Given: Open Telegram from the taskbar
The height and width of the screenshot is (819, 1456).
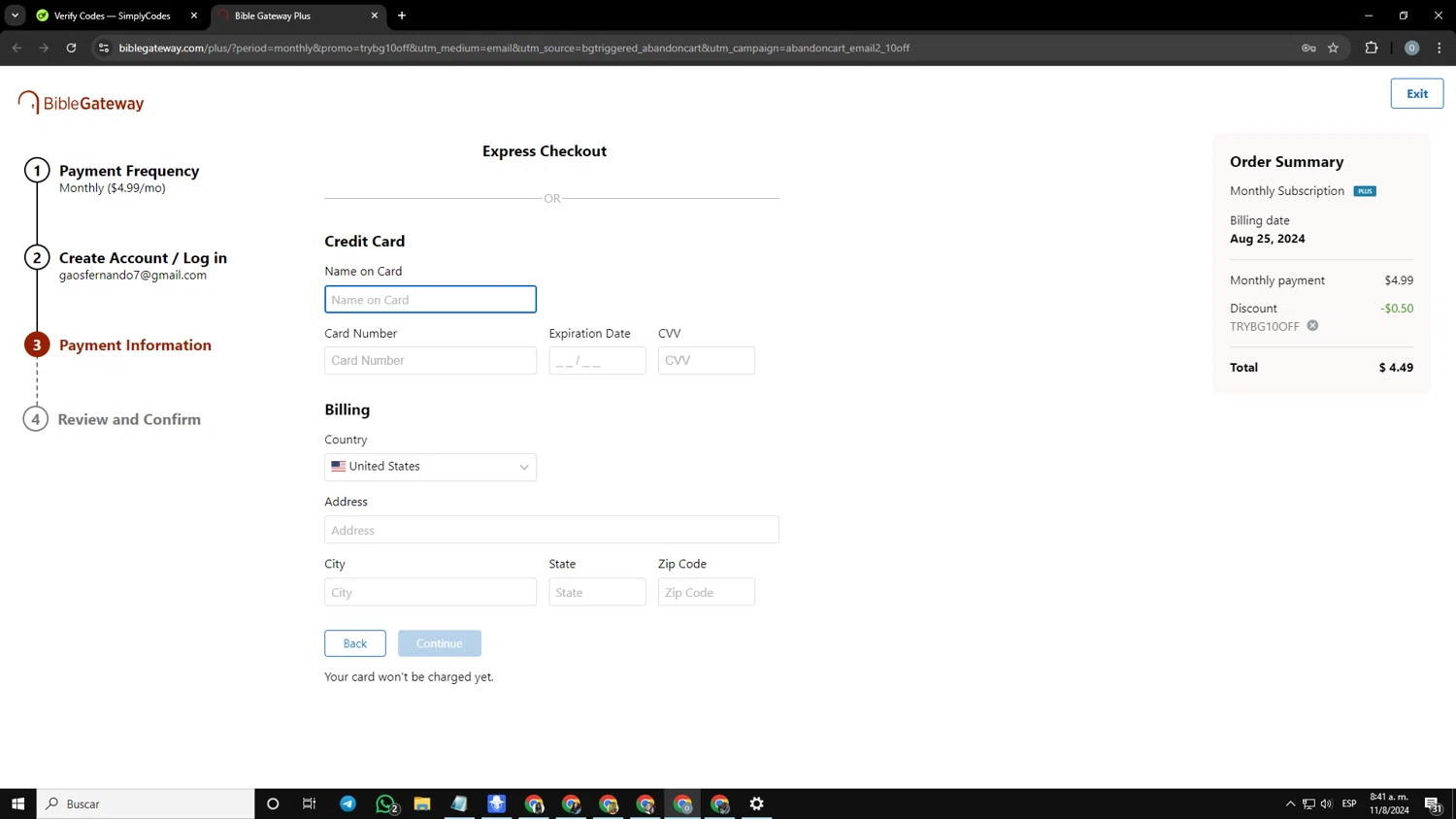Looking at the screenshot, I should click(347, 803).
